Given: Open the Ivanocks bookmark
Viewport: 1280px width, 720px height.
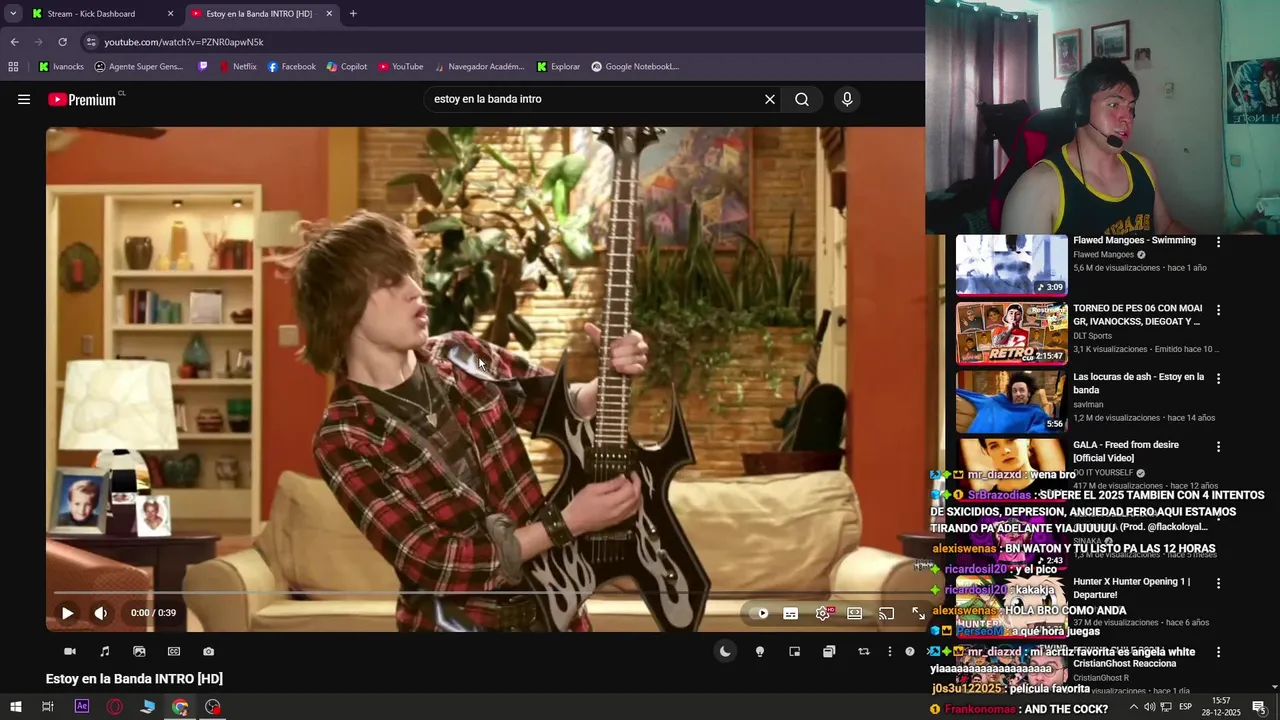Looking at the screenshot, I should click(62, 67).
